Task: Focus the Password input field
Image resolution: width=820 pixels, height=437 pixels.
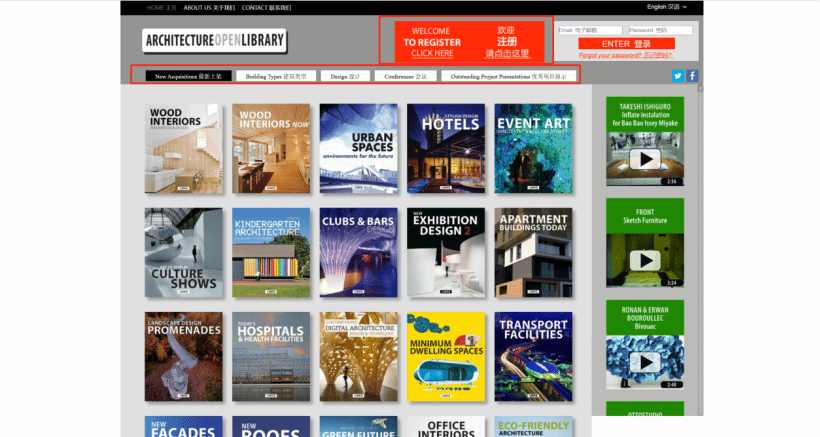Action: point(660,30)
